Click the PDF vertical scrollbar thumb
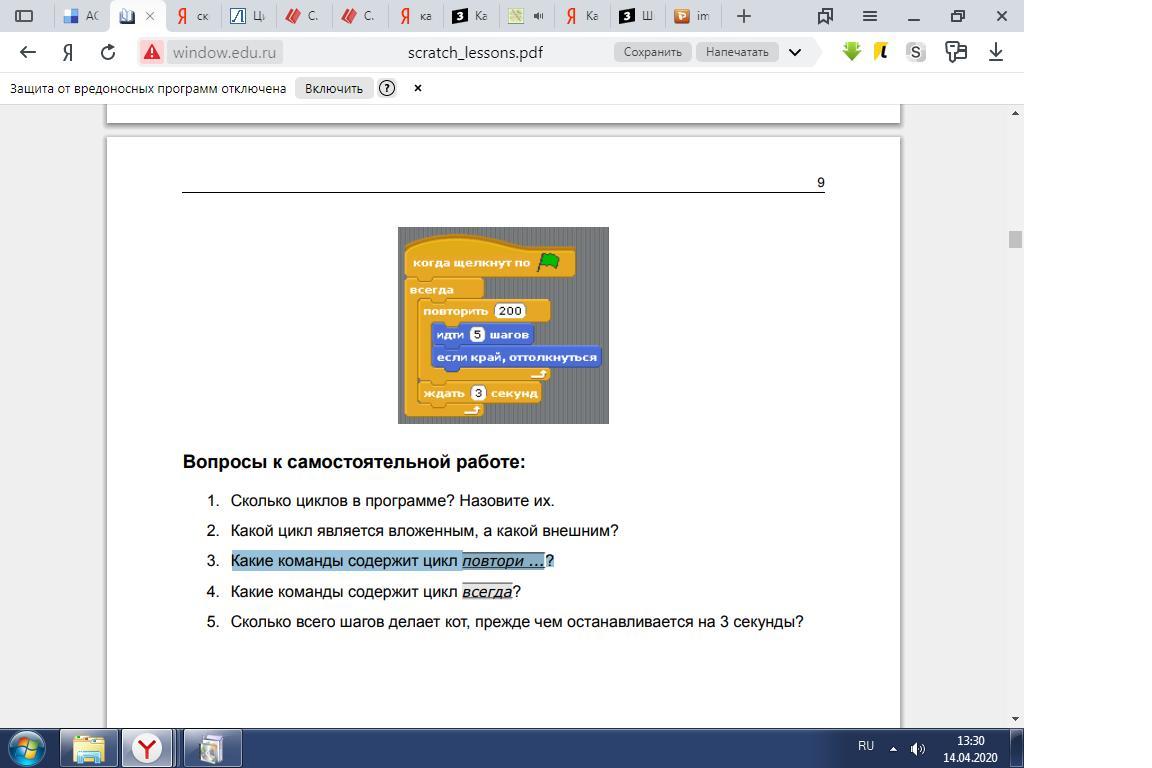 [x=1015, y=240]
